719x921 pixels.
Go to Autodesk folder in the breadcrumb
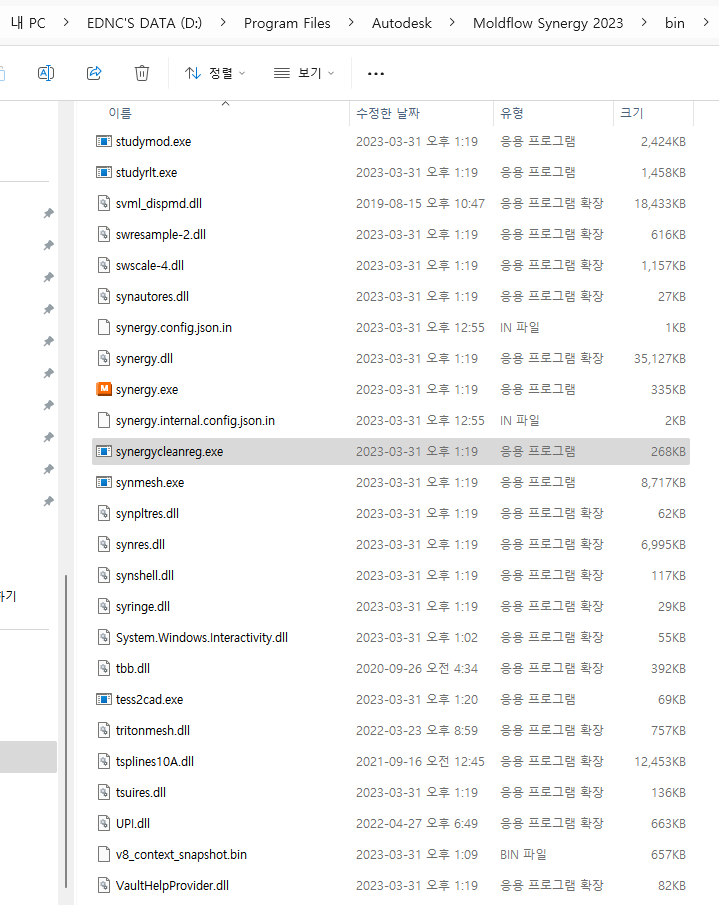click(x=402, y=23)
